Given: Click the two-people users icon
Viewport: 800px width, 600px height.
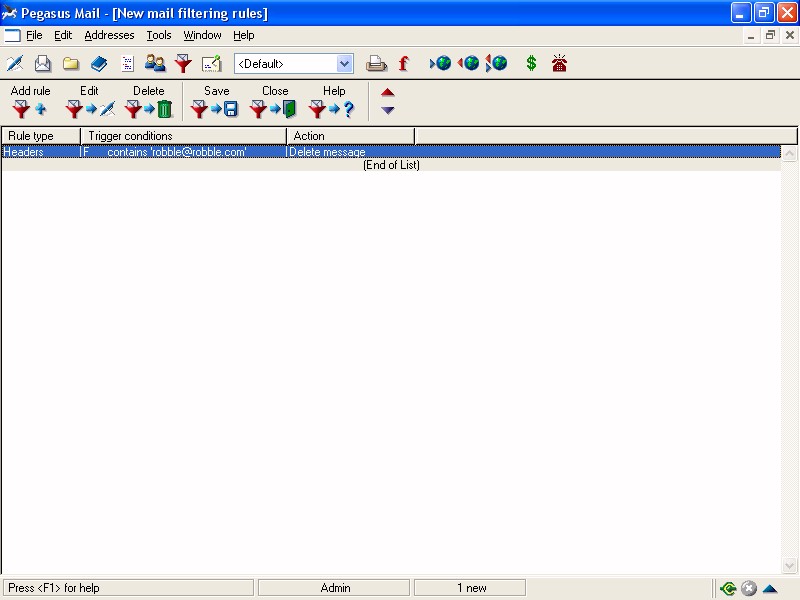Looking at the screenshot, I should click(155, 64).
